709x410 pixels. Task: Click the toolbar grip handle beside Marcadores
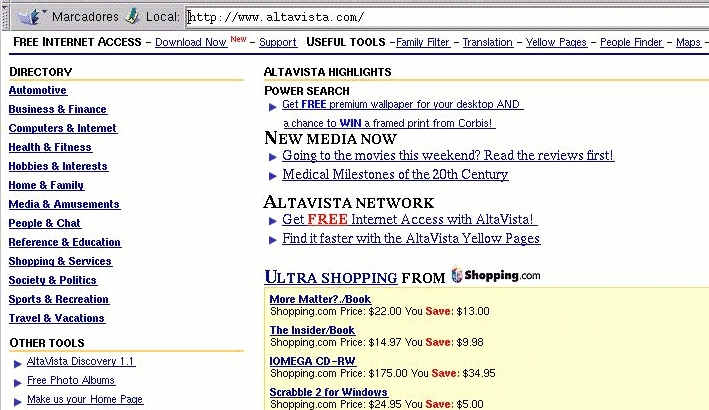5,18
